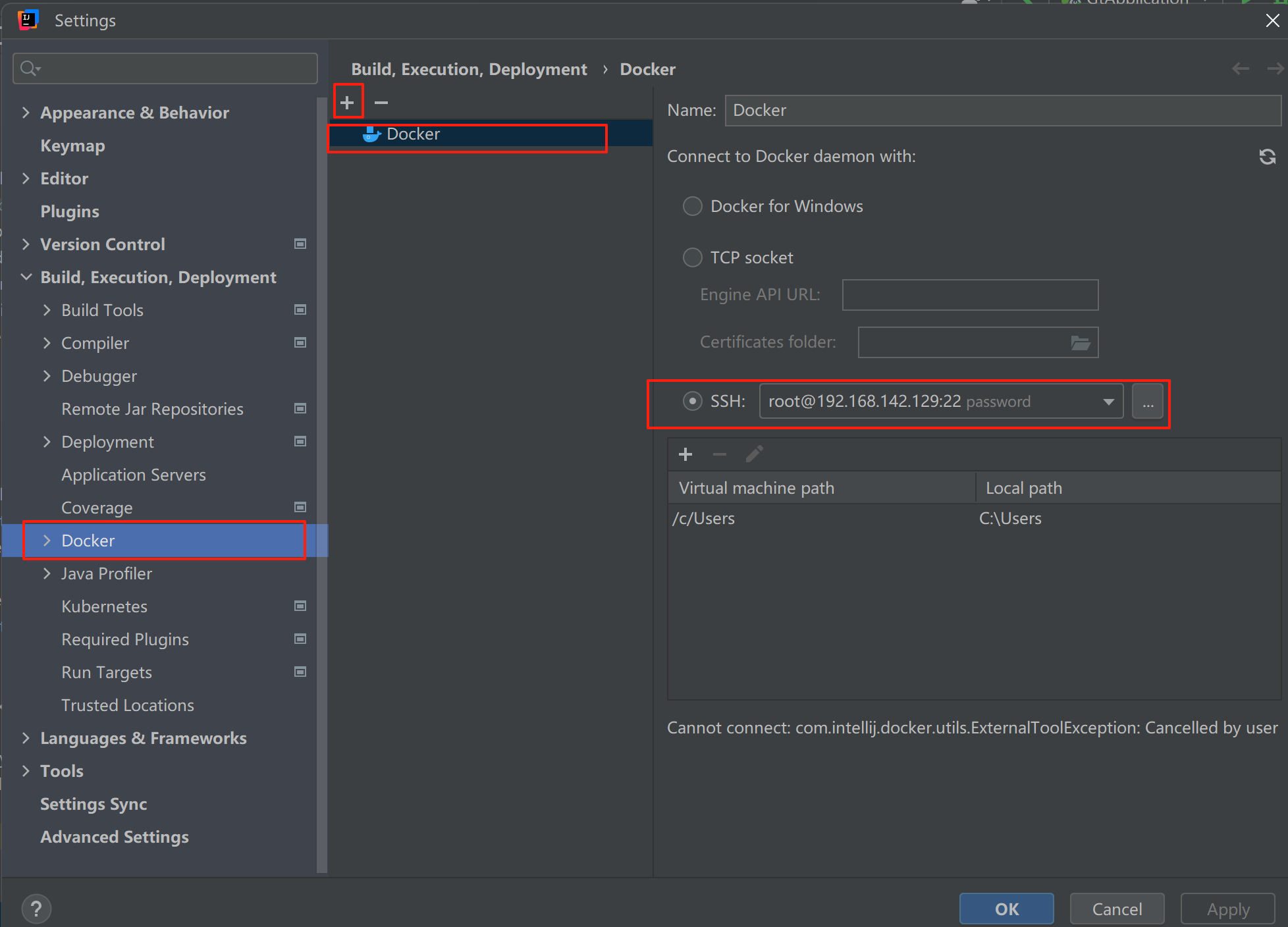Select Docker for Windows radio button
The width and height of the screenshot is (1288, 927).
coord(693,207)
